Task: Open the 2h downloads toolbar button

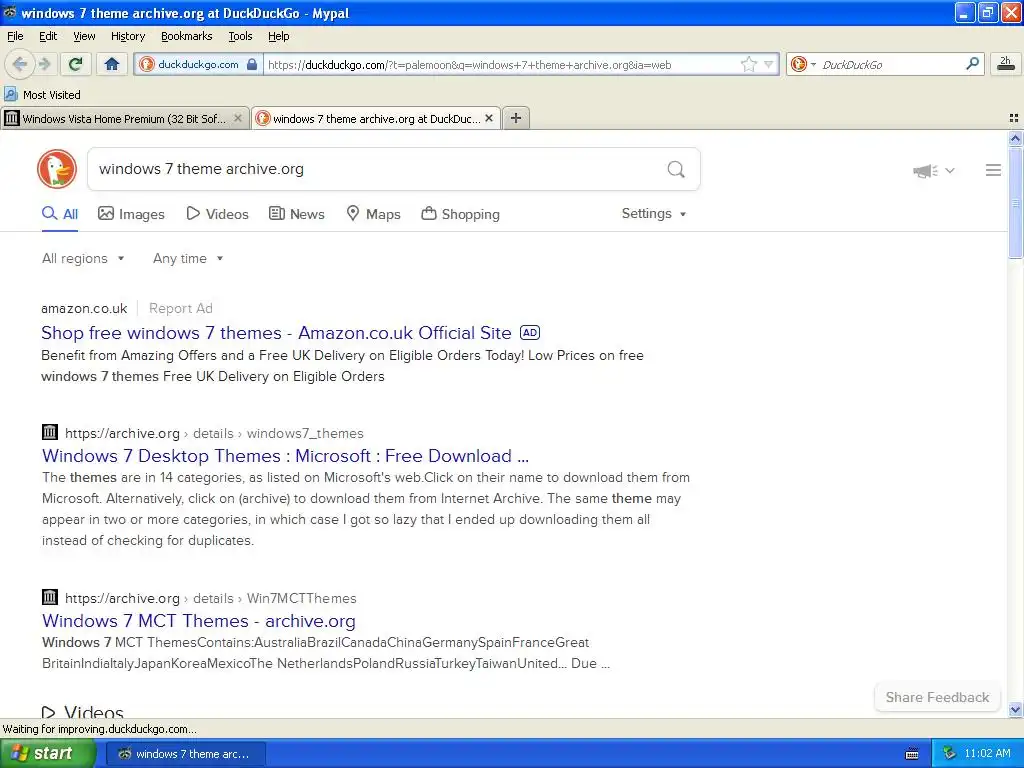Action: pos(1006,64)
